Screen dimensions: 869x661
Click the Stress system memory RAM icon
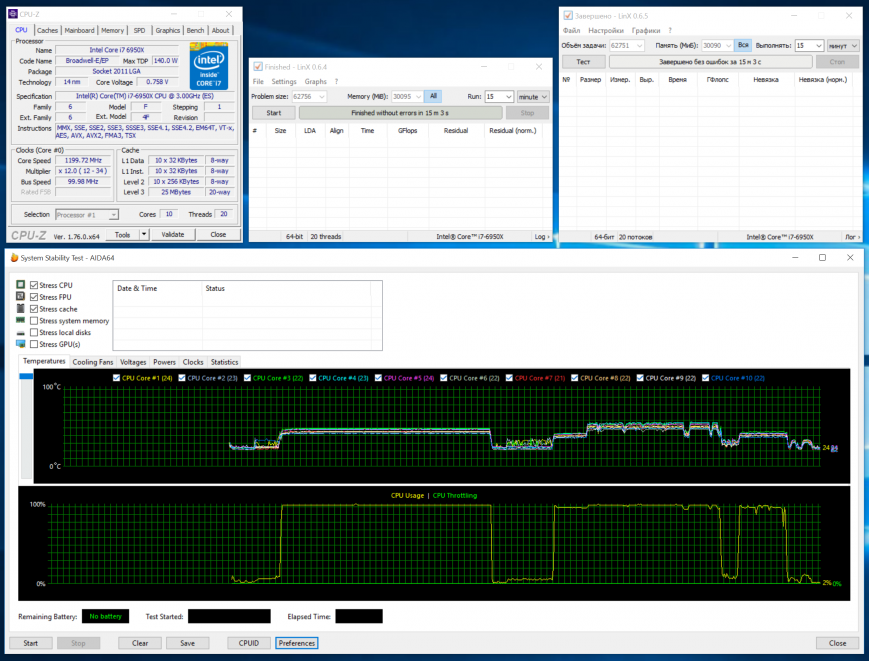pos(21,320)
